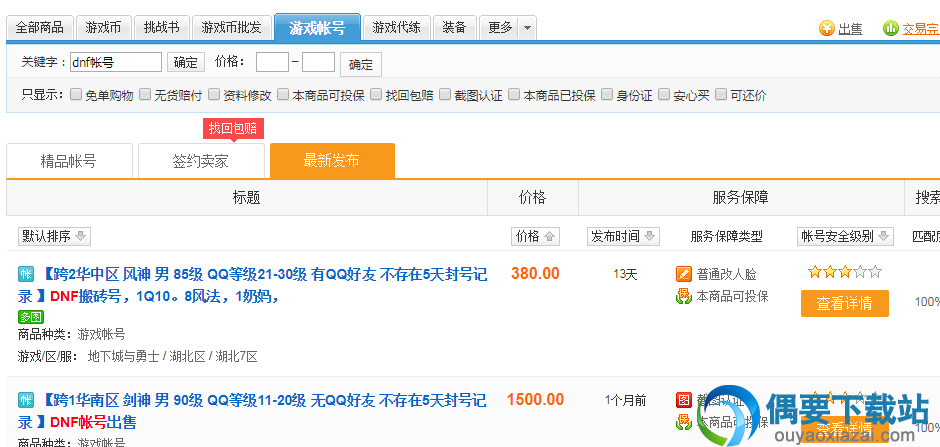Click the orange pencil icon beside 普通改人脸
This screenshot has height=447, width=940.
pos(683,274)
